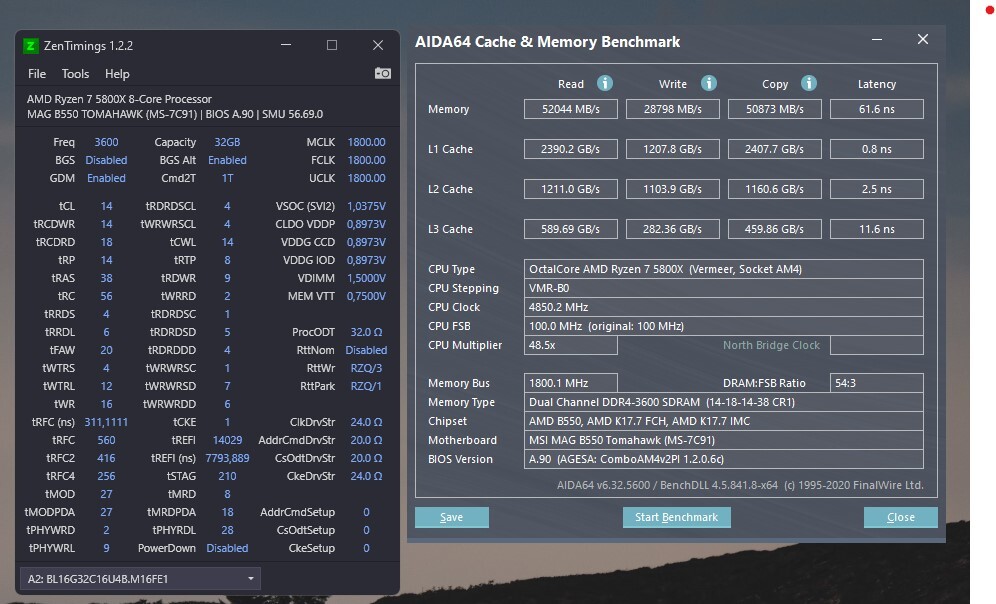Click the Memory Write value 28798 MB/s
The image size is (996, 604).
click(673, 109)
